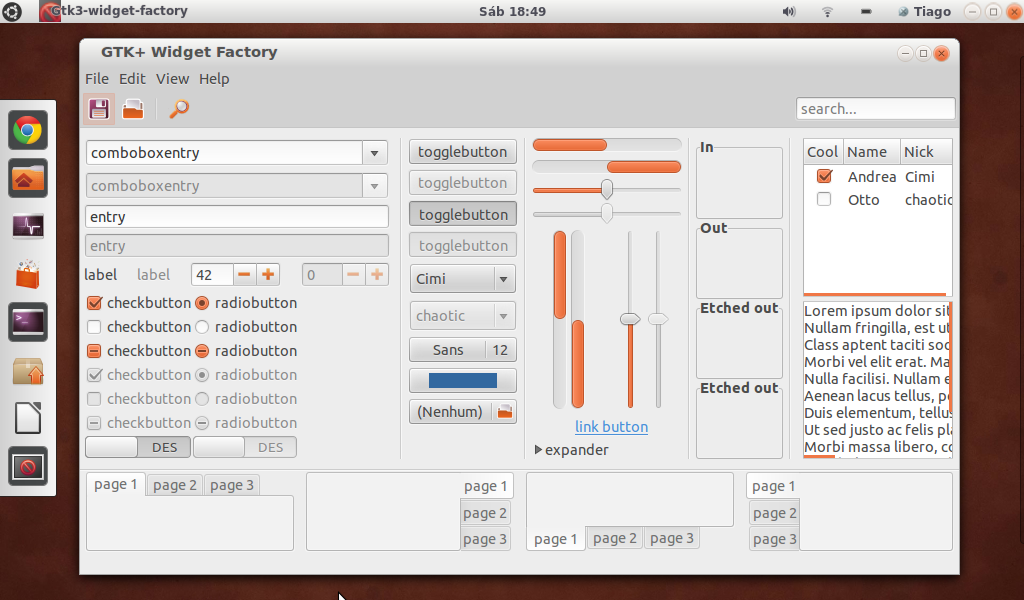Select the second empty radiobutton

pos(202,326)
